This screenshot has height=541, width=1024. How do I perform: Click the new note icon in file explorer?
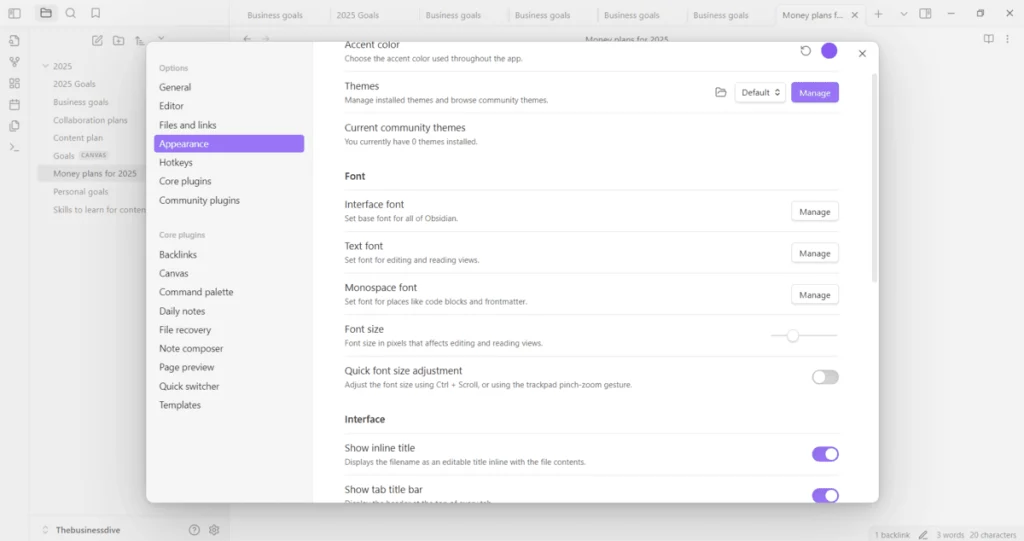97,40
